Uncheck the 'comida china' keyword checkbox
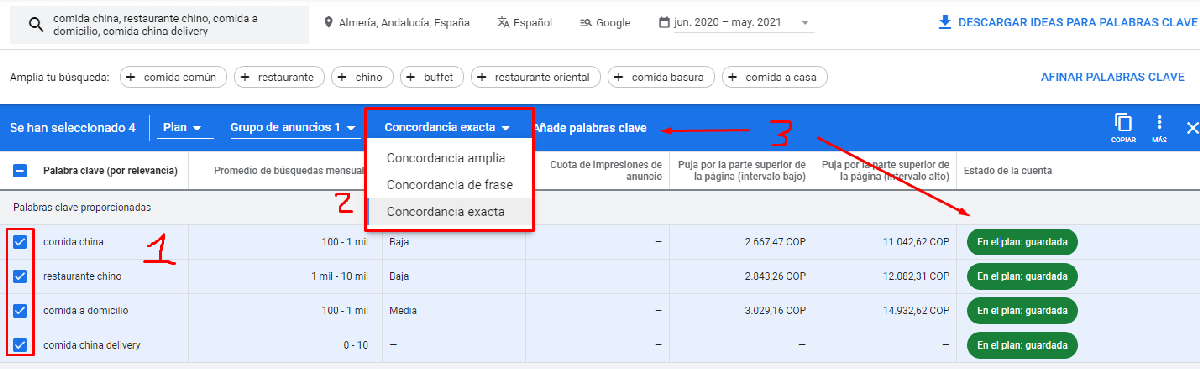This screenshot has height=369, width=1200. (x=19, y=241)
